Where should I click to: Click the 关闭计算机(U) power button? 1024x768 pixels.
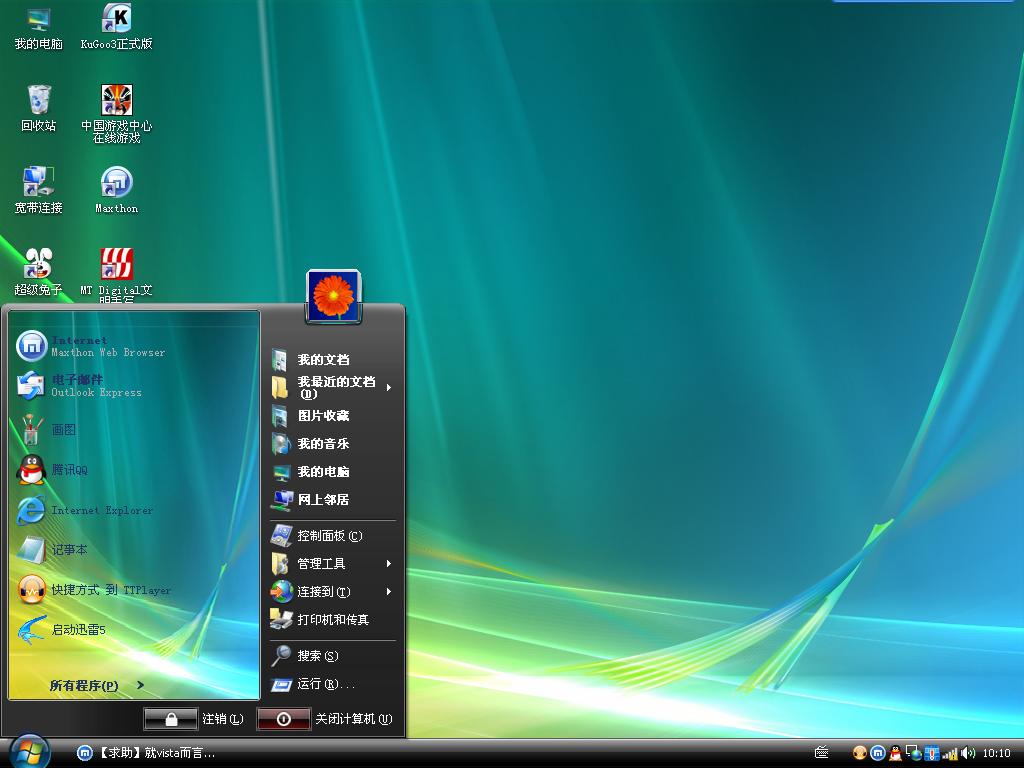283,719
